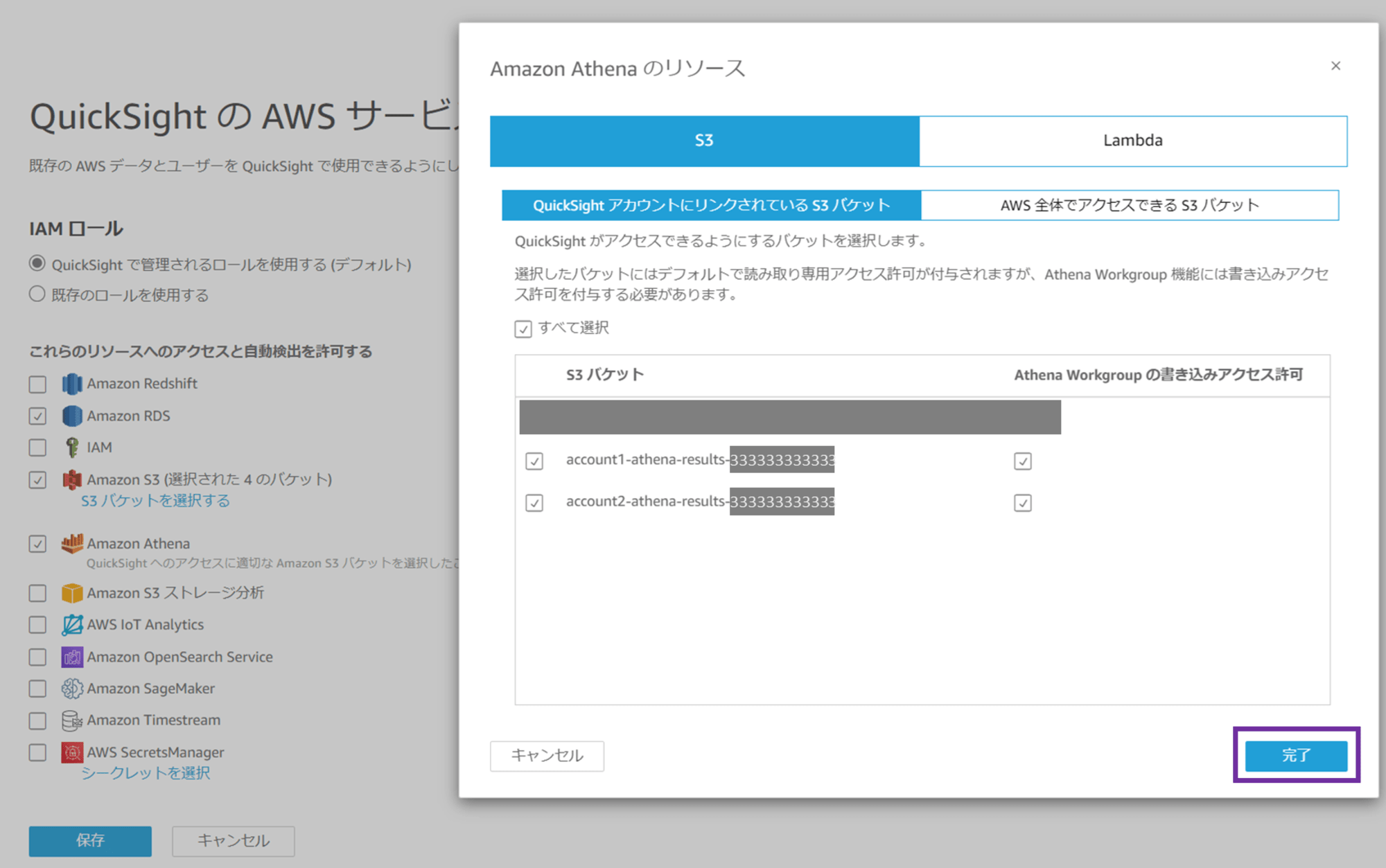Open AWS 全体でアクセスできる S3 バケット tab
This screenshot has width=1386, height=868.
click(x=1130, y=206)
